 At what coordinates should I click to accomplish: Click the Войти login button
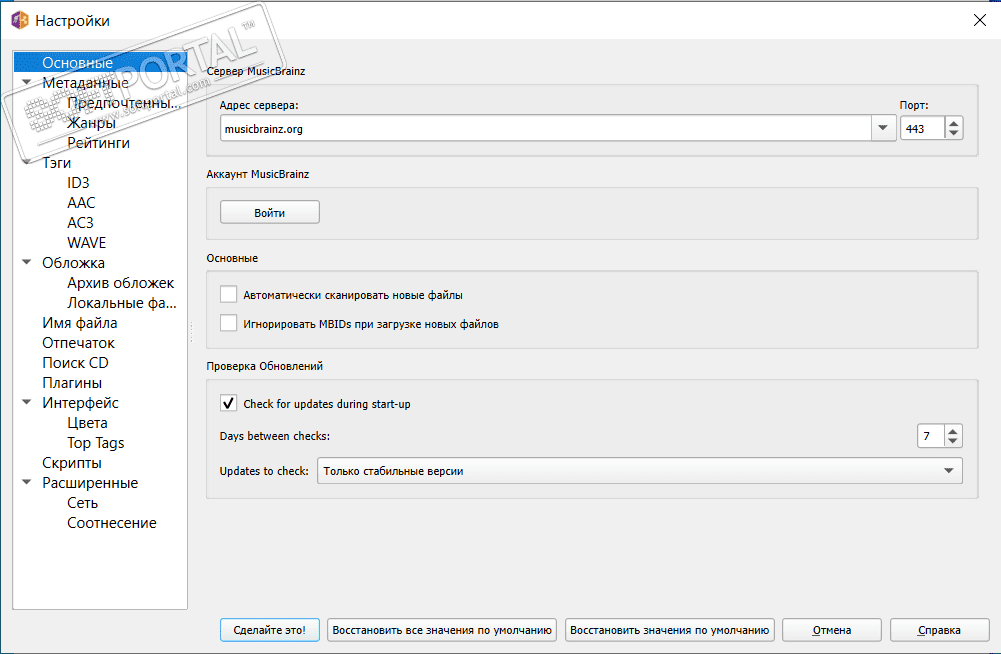click(270, 213)
